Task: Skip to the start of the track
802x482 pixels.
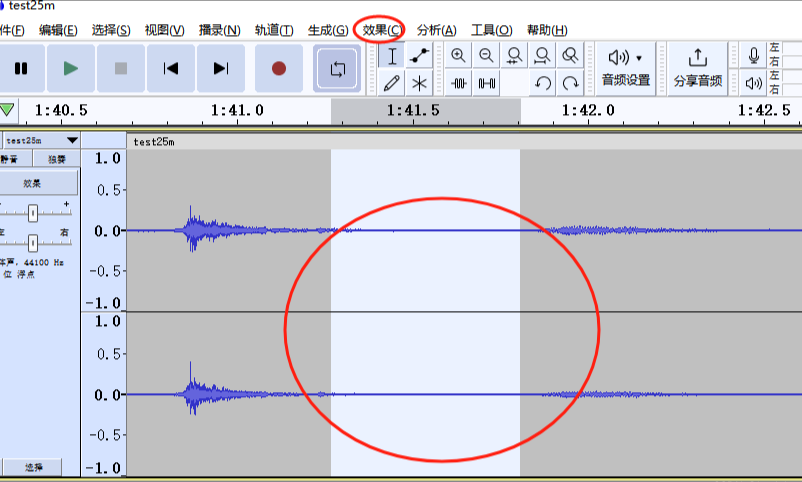Action: click(171, 69)
